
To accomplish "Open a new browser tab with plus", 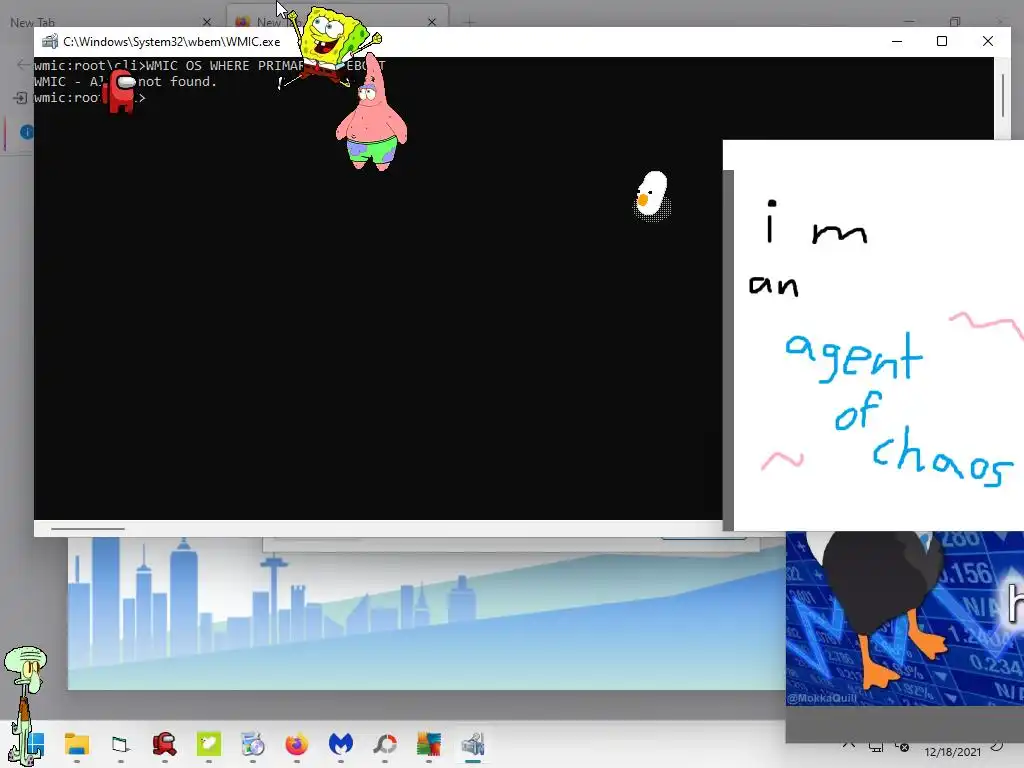I will pos(469,23).
